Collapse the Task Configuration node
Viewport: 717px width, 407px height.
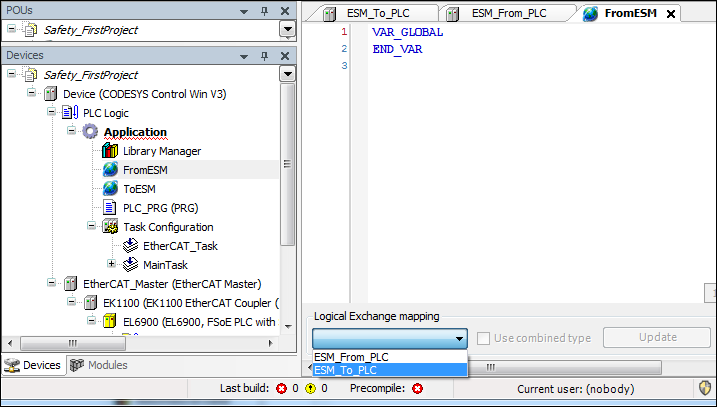(x=91, y=225)
